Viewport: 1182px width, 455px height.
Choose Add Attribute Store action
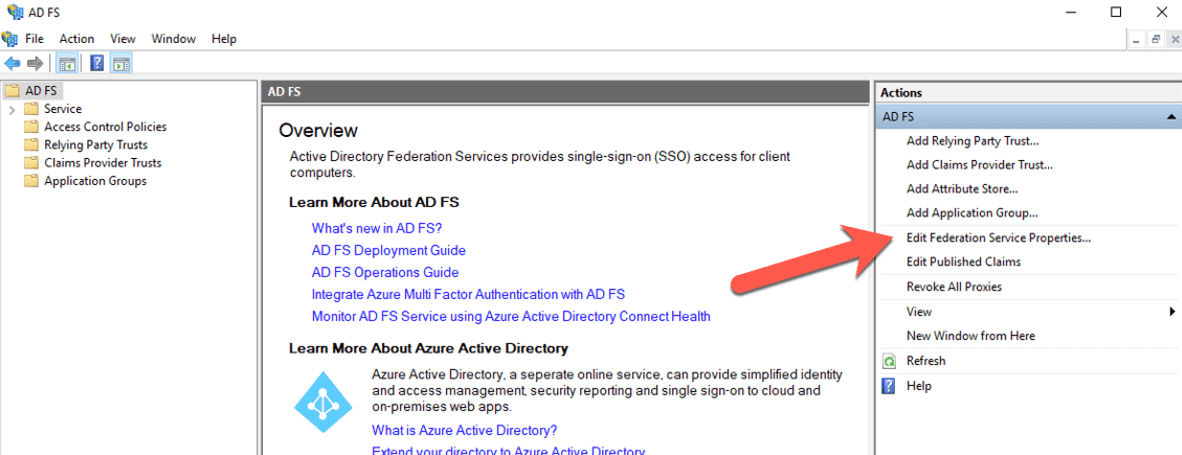pos(962,189)
